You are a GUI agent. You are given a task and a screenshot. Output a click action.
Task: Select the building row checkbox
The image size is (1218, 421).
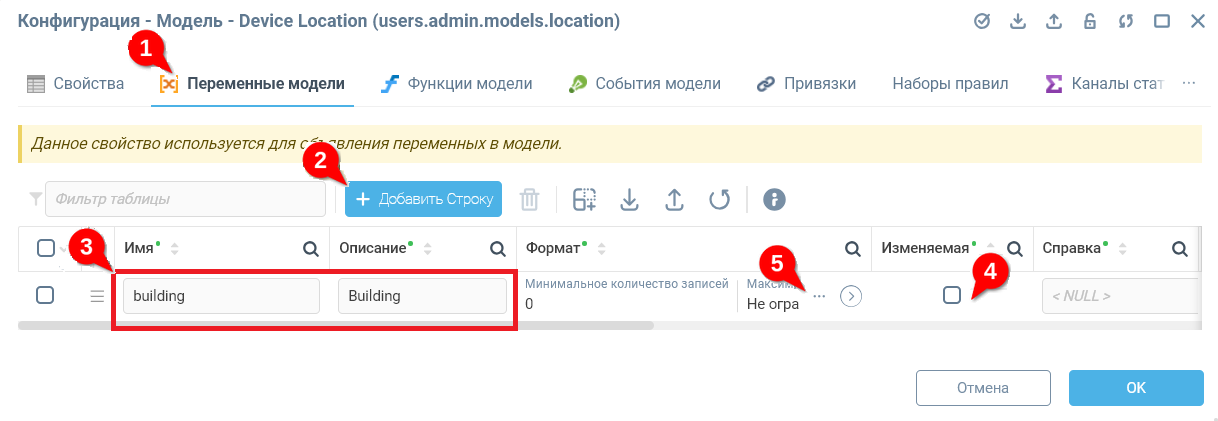[45, 295]
